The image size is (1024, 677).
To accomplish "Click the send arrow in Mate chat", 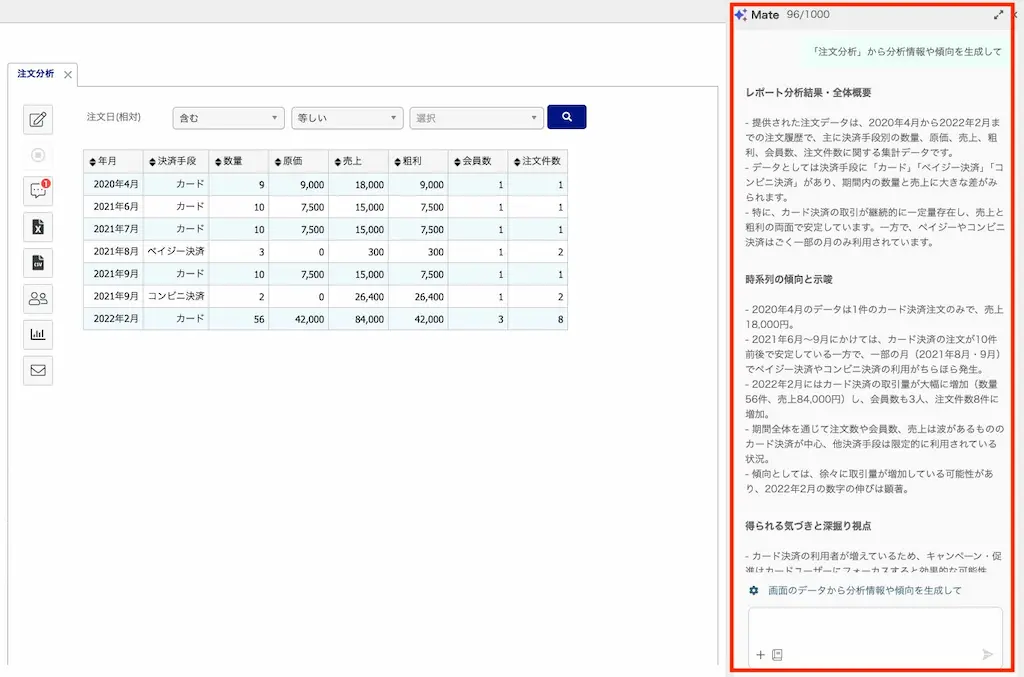I will click(x=987, y=654).
